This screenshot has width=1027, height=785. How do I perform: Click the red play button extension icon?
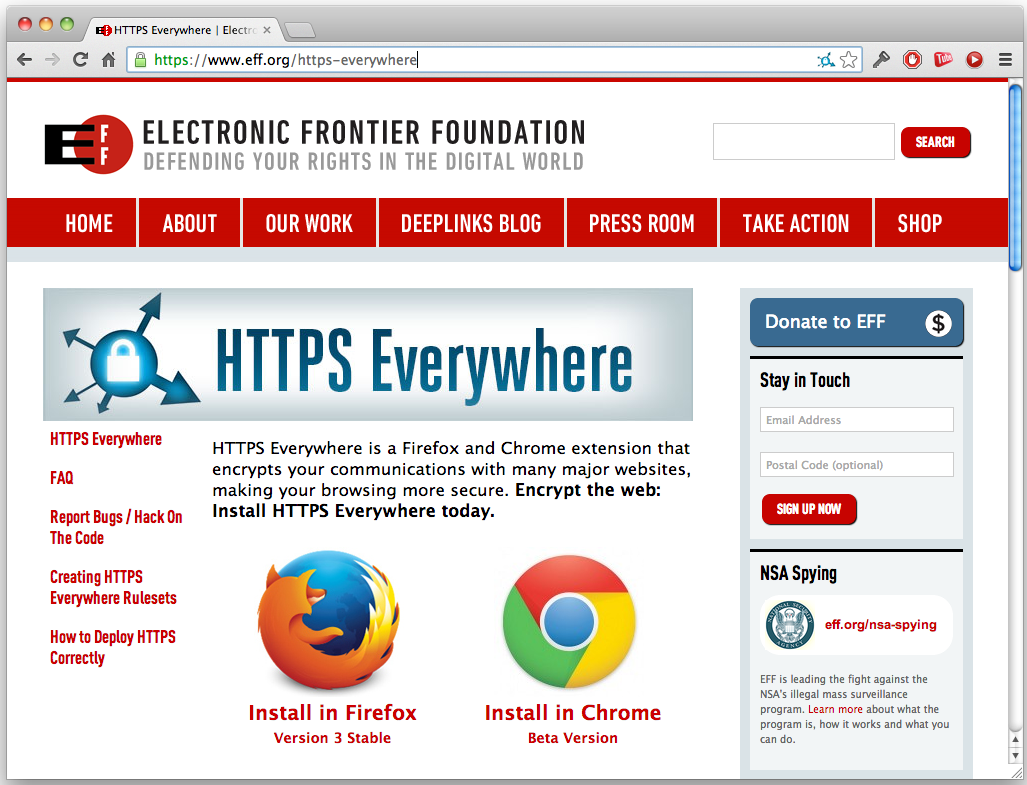pos(975,60)
